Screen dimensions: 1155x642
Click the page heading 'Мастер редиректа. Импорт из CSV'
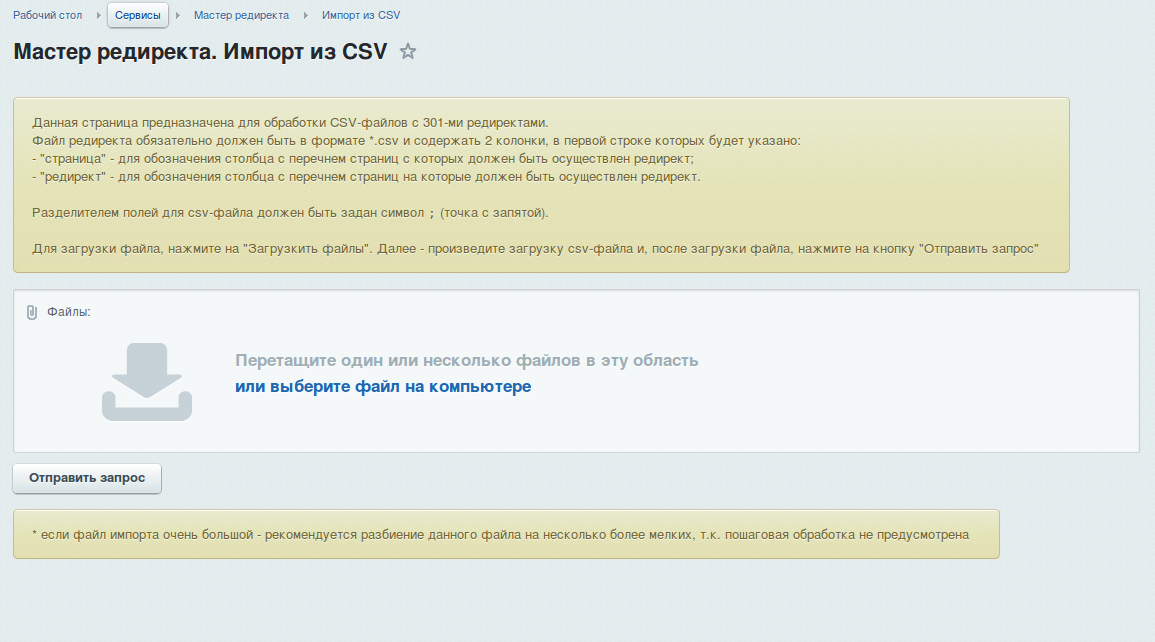[200, 52]
